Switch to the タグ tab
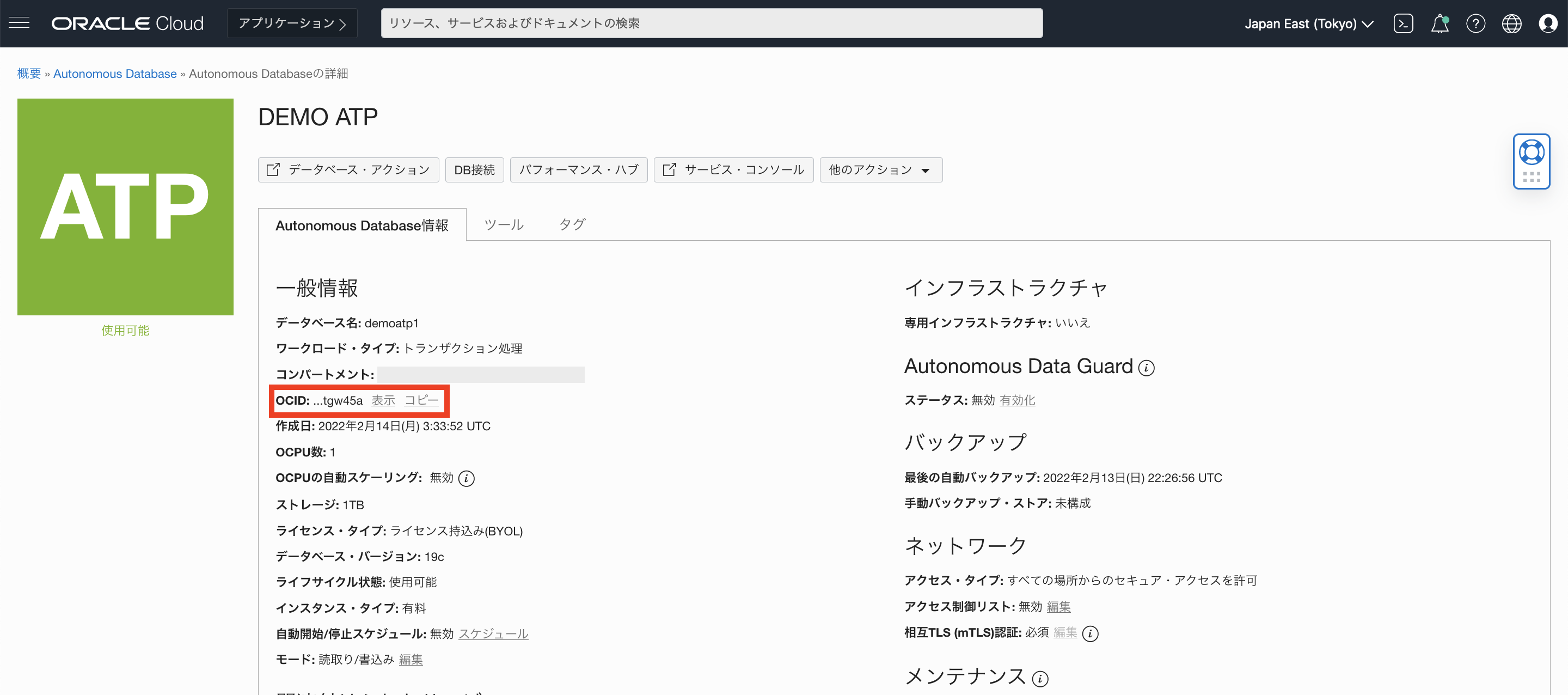The image size is (1568, 695). [x=571, y=224]
